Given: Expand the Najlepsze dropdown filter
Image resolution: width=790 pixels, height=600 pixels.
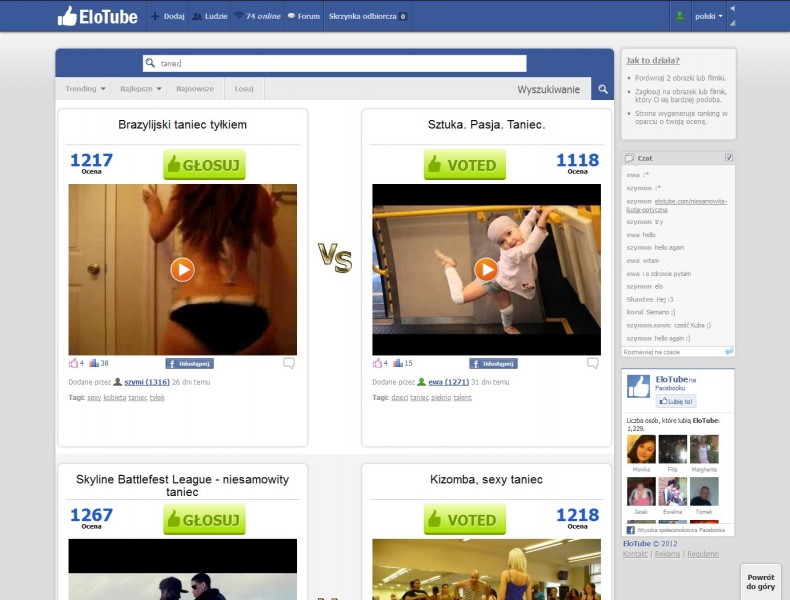Looking at the screenshot, I should point(142,89).
